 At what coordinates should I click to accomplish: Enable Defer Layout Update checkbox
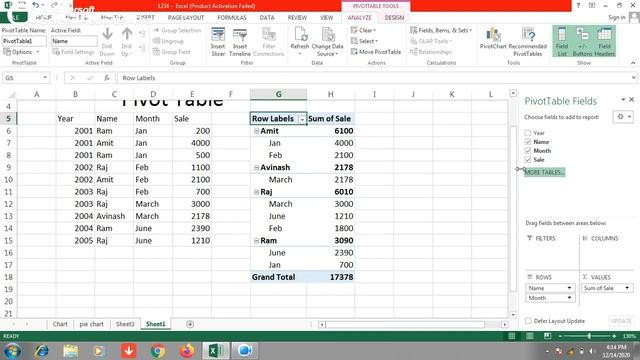click(x=528, y=321)
